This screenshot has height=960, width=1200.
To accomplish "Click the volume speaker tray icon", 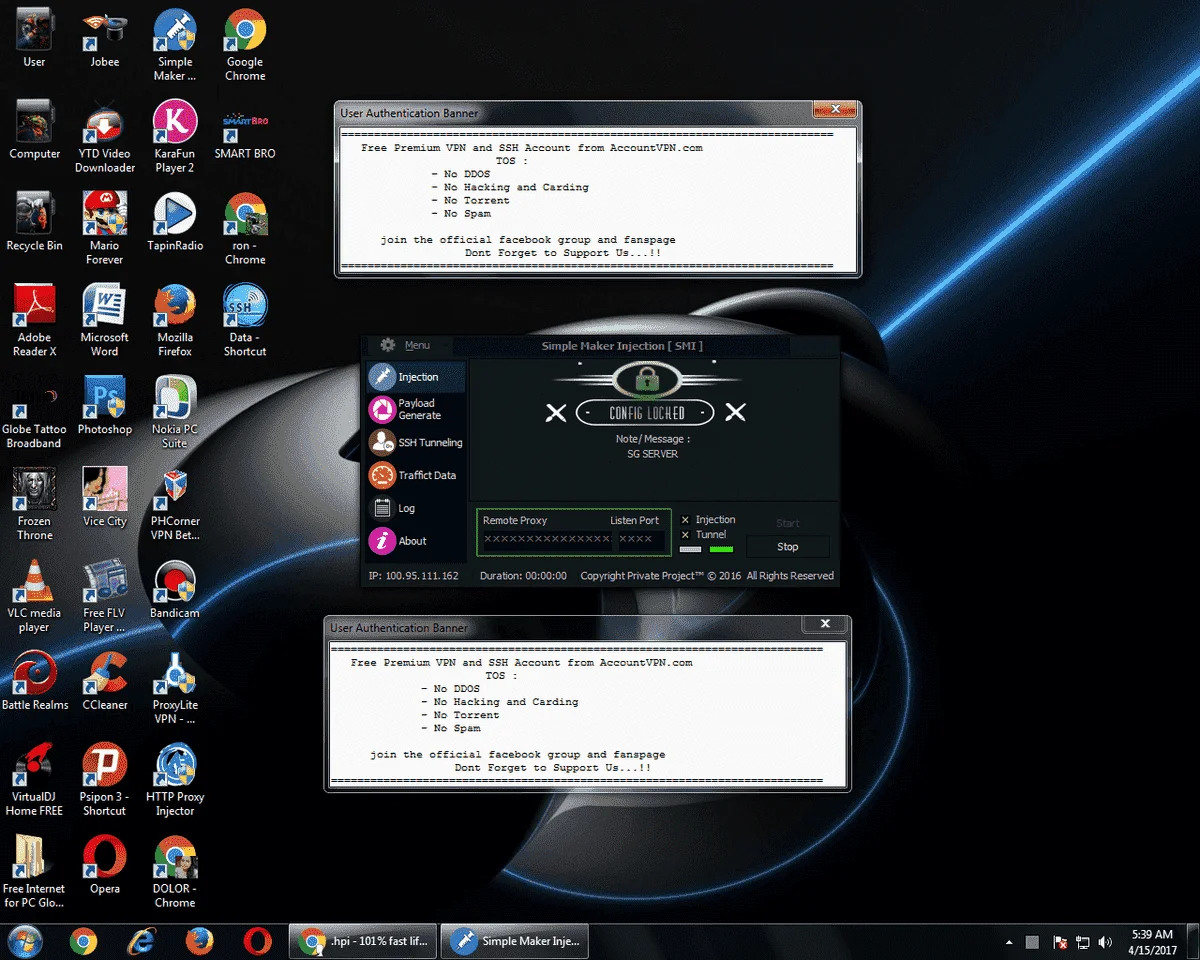I will pos(1105,942).
